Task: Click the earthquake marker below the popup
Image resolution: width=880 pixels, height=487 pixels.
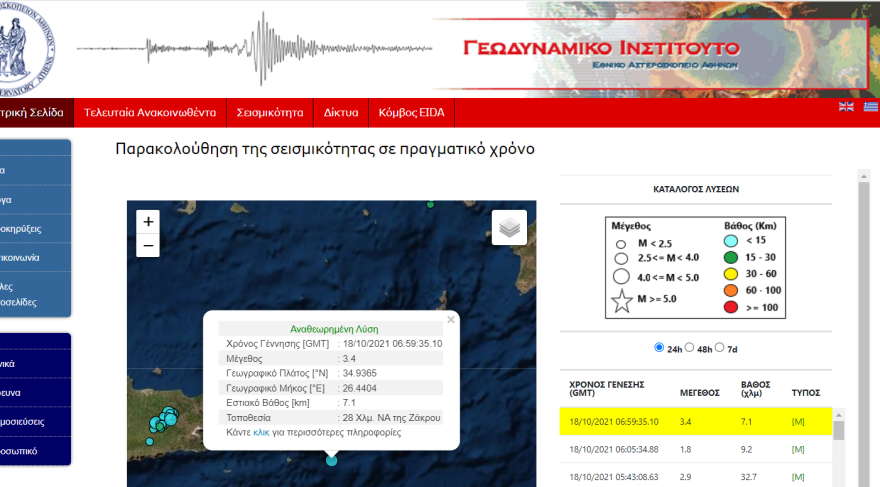Action: (x=332, y=461)
